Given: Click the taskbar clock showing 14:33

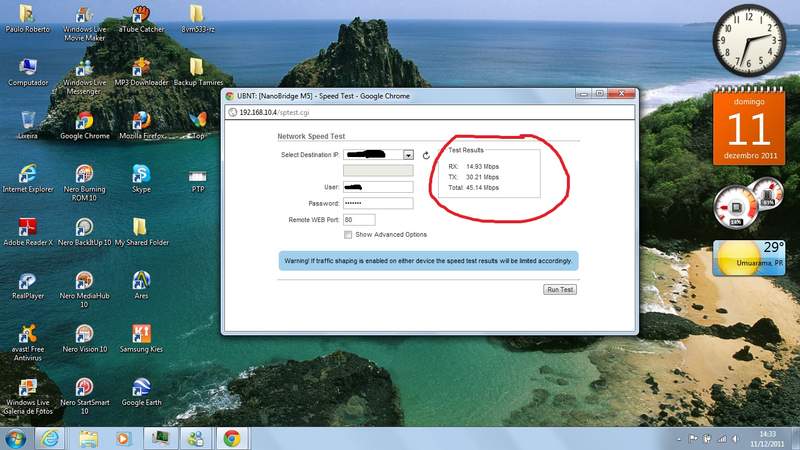Looking at the screenshot, I should (x=767, y=439).
